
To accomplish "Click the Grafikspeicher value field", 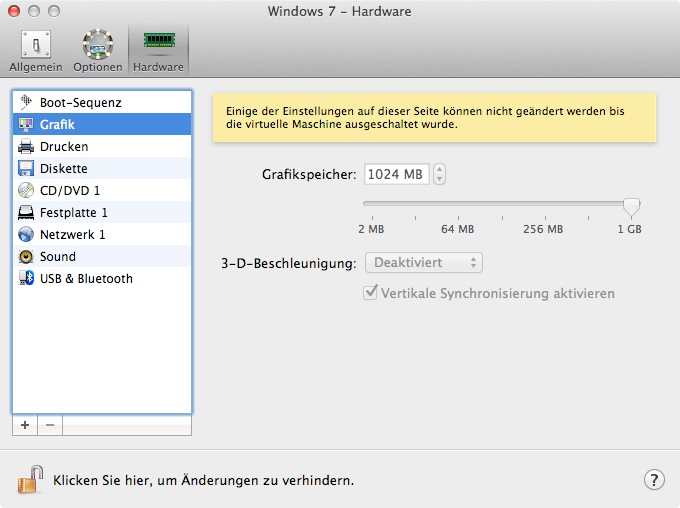I will (396, 174).
